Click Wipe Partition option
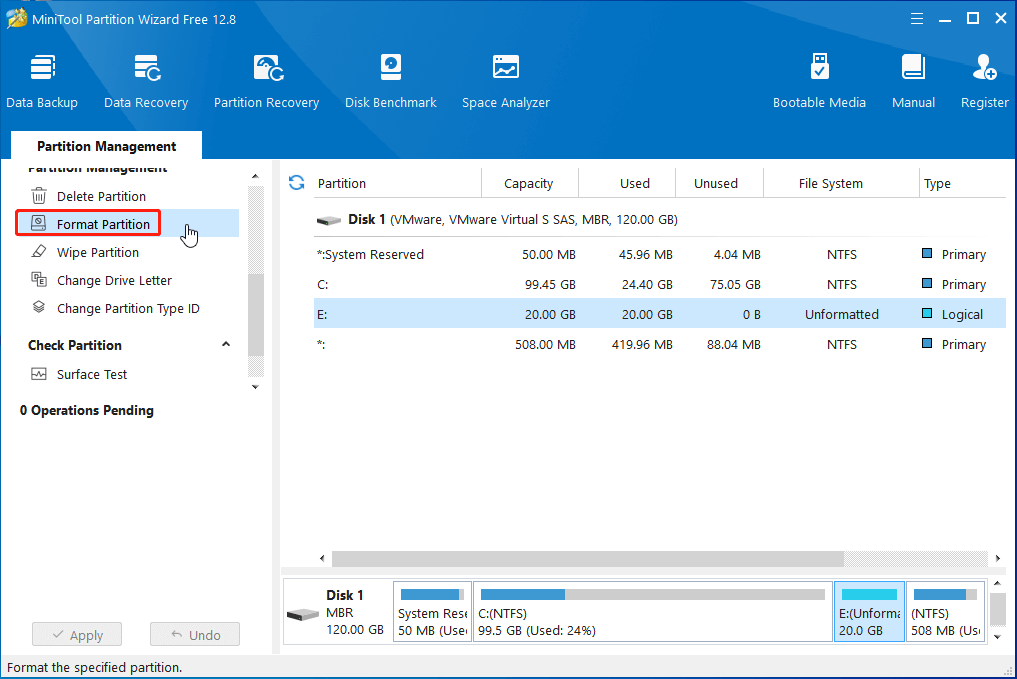The image size is (1017, 679). [x=97, y=253]
